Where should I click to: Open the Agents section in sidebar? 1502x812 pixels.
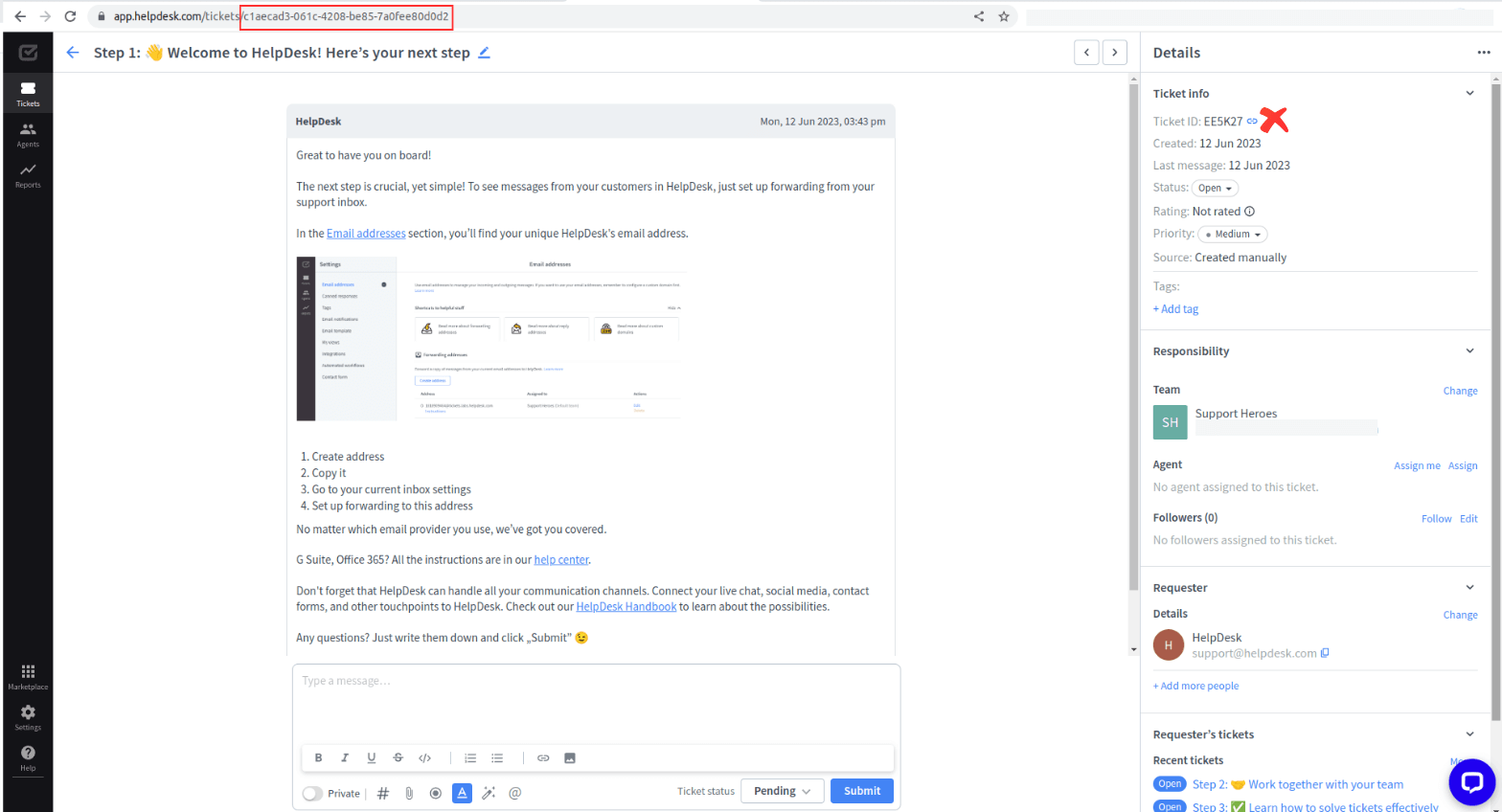[28, 134]
